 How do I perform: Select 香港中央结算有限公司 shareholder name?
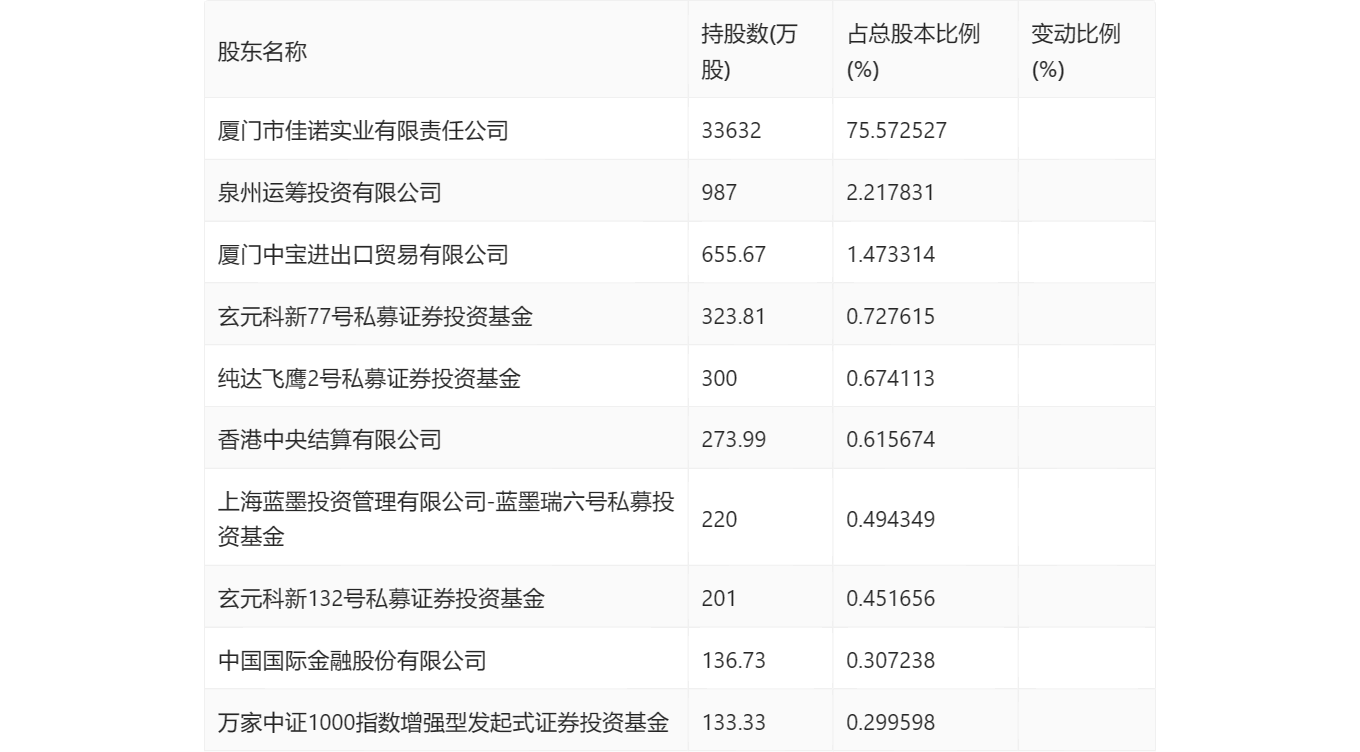coord(329,439)
